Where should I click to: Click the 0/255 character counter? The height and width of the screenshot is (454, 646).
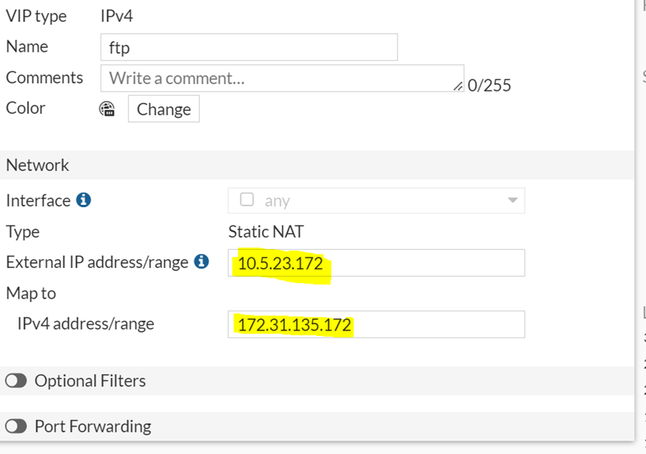click(489, 85)
